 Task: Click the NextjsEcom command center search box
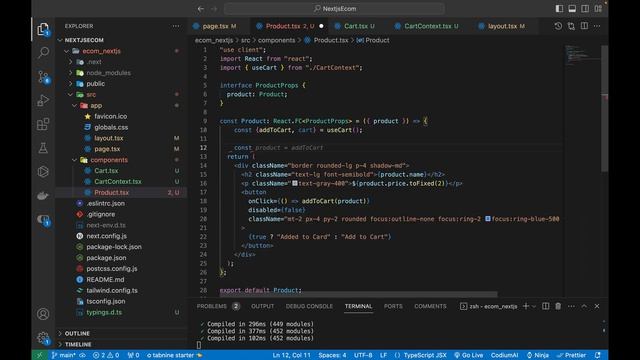(334, 9)
